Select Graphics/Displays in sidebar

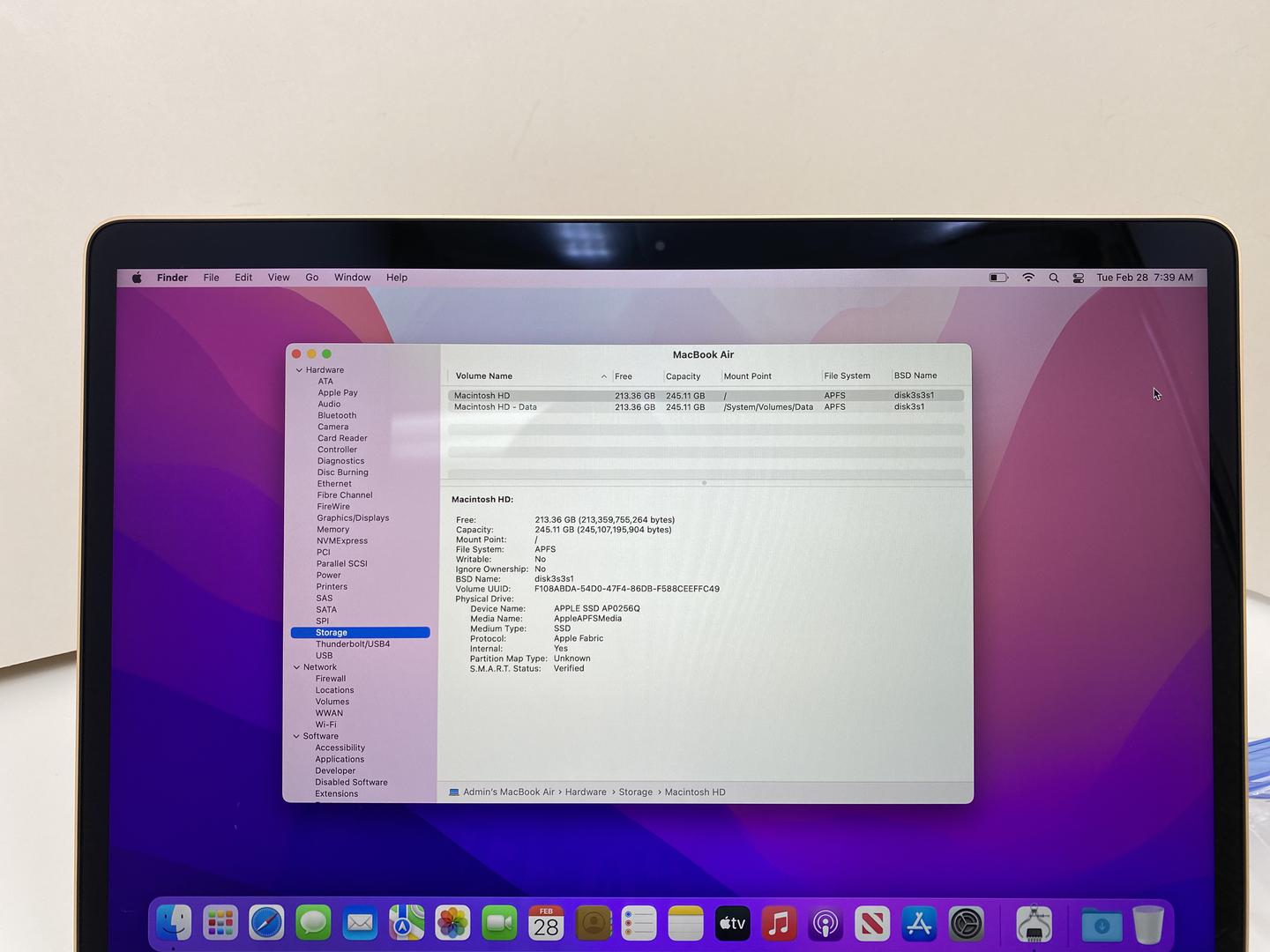[x=353, y=518]
